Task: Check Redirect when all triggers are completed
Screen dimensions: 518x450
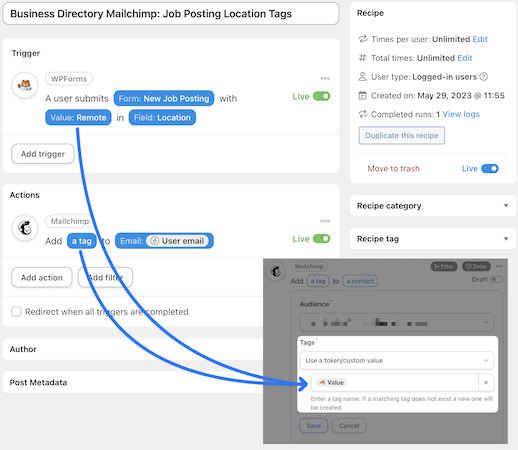Action: [x=16, y=312]
